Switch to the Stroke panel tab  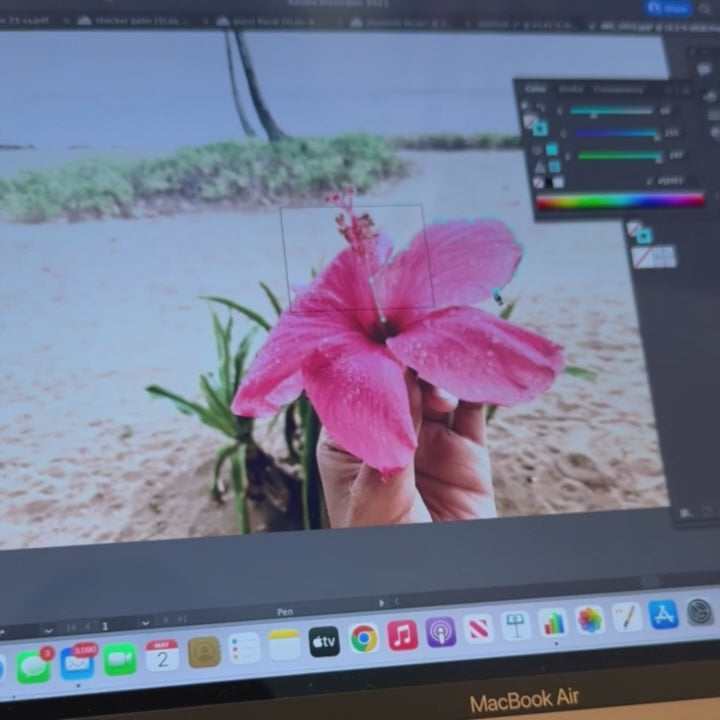tap(570, 89)
